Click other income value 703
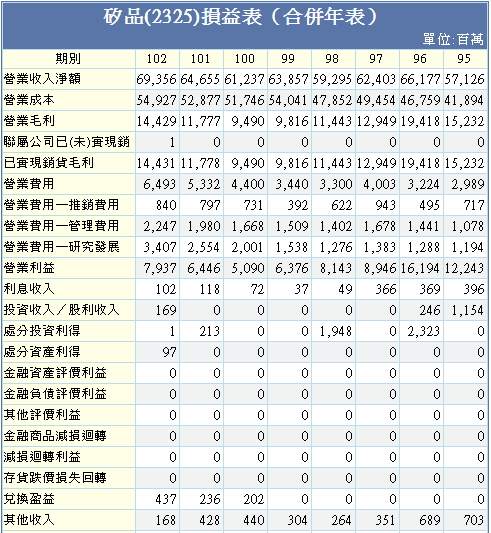The image size is (491, 533). click(474, 520)
